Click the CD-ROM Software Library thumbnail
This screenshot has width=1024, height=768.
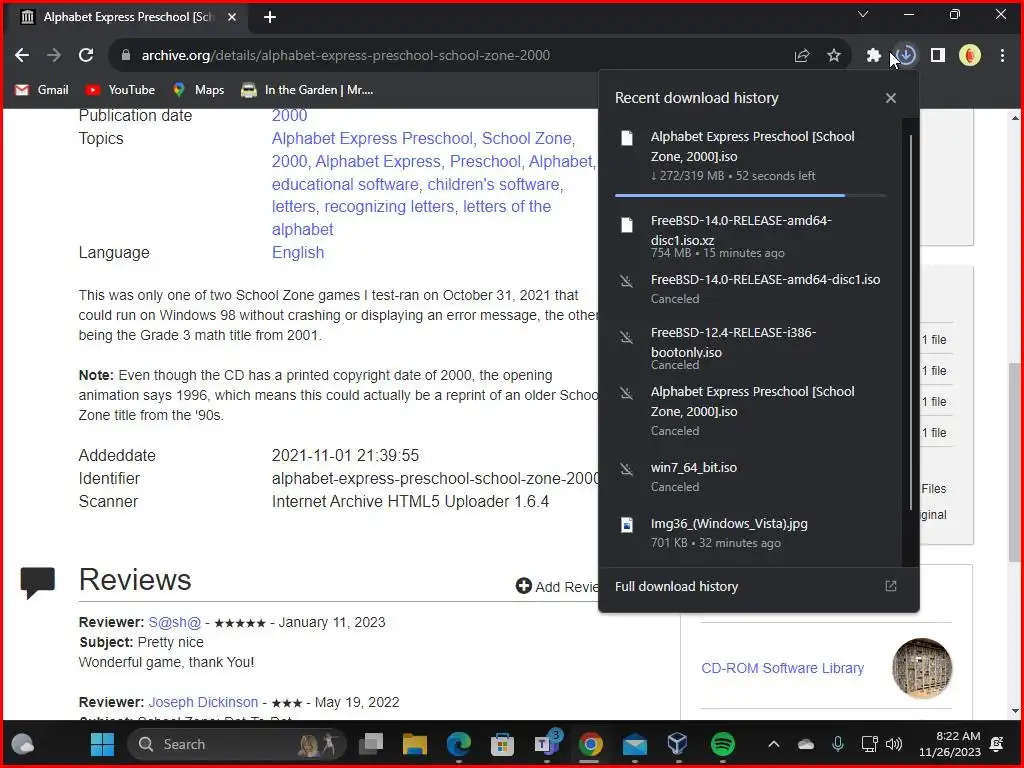pos(921,668)
